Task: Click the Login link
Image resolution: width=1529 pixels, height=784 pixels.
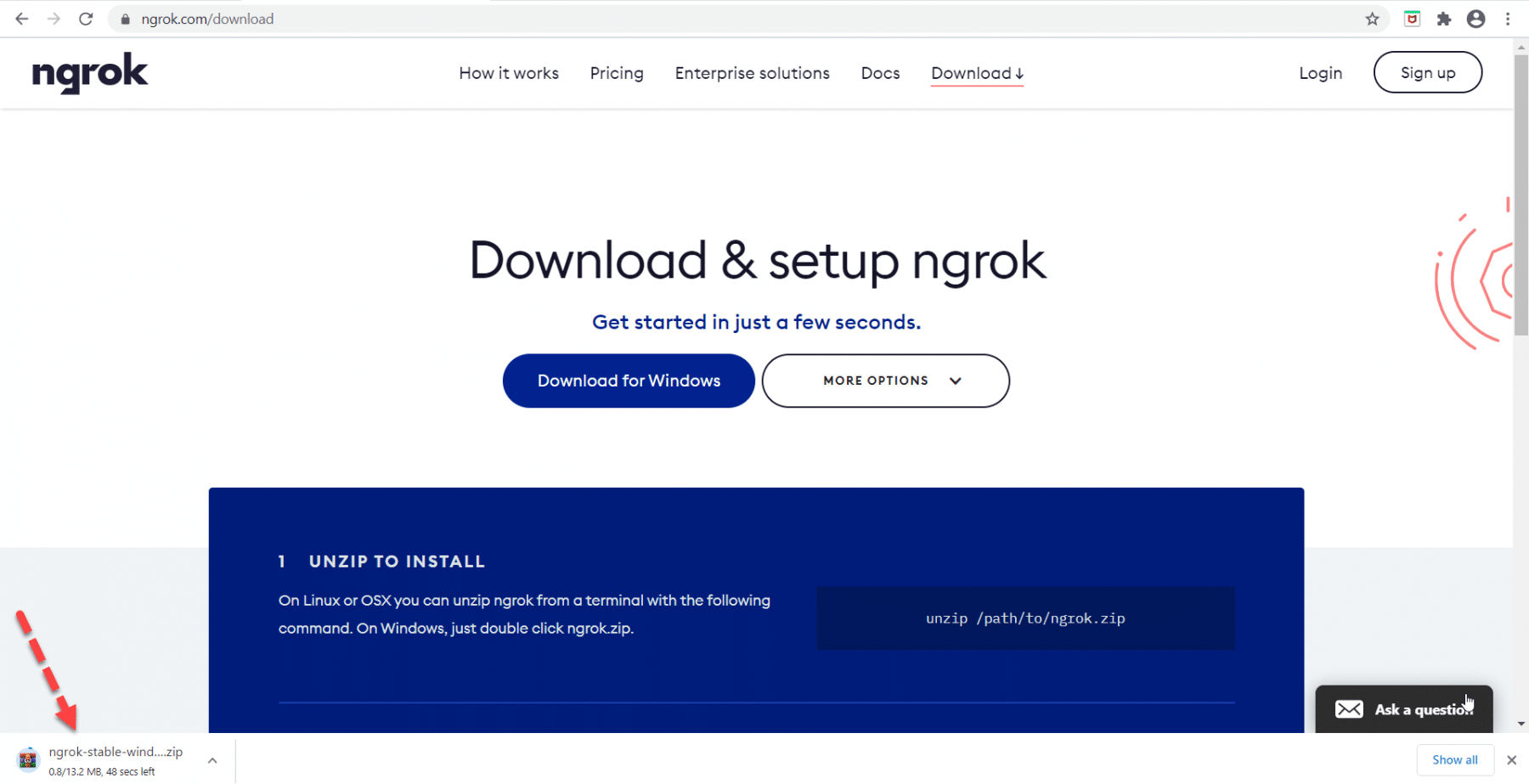Action: click(x=1320, y=73)
